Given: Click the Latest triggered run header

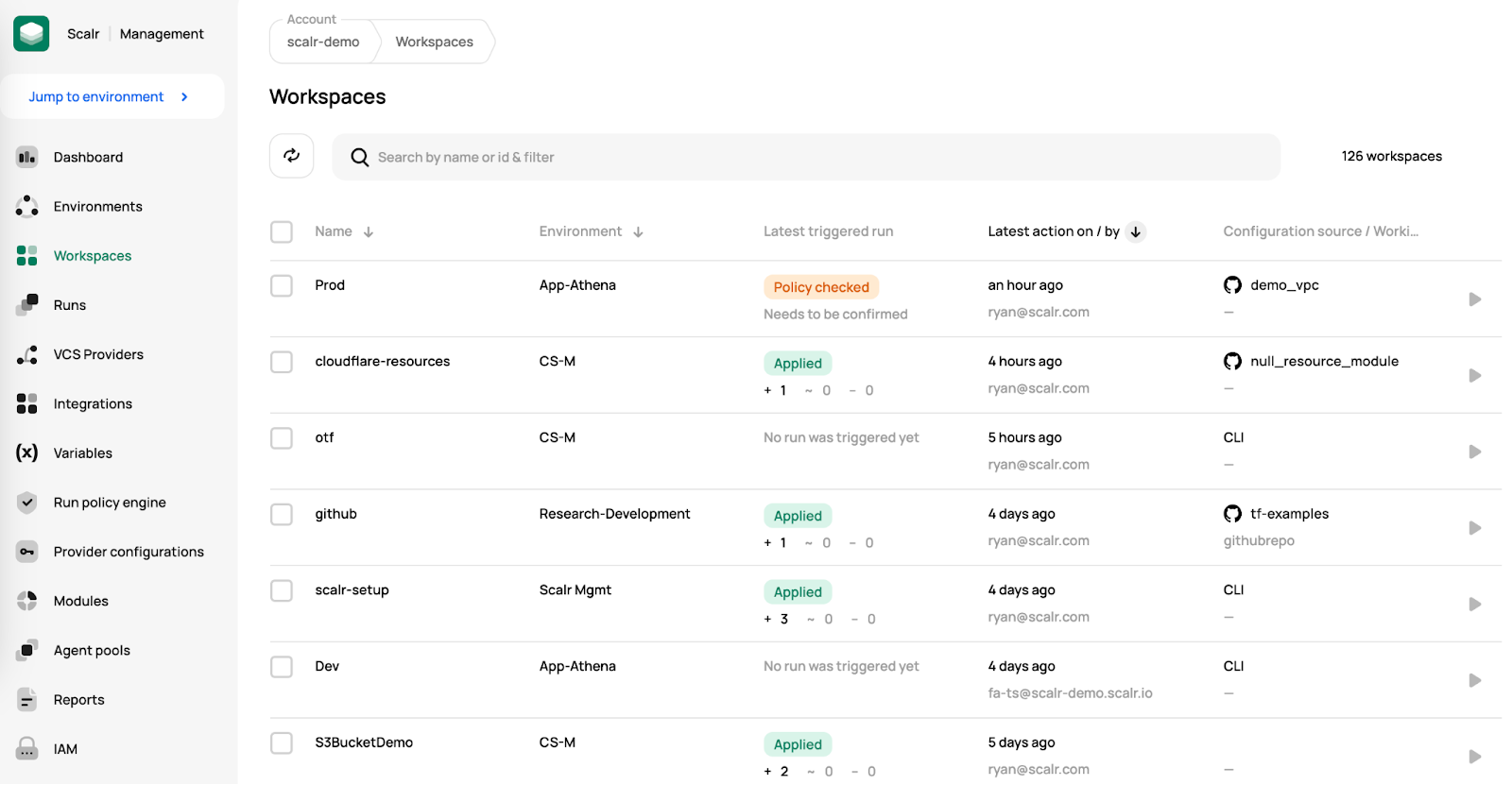Looking at the screenshot, I should (x=828, y=231).
